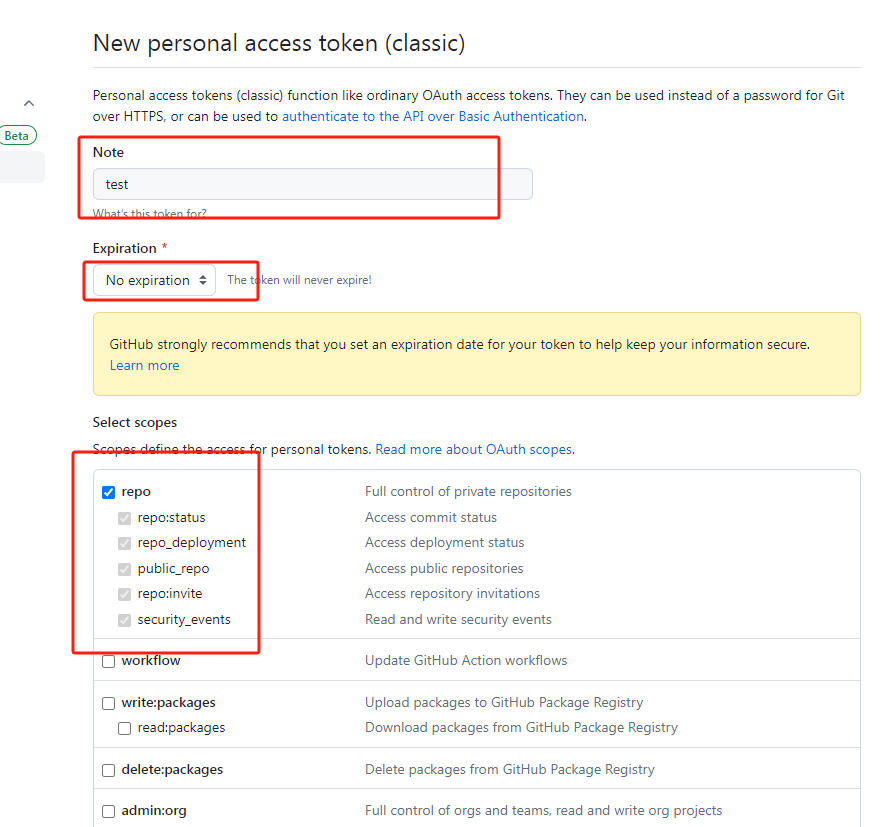Open Read more about OAuth scopes
Screen dimensions: 886x827
(474, 449)
